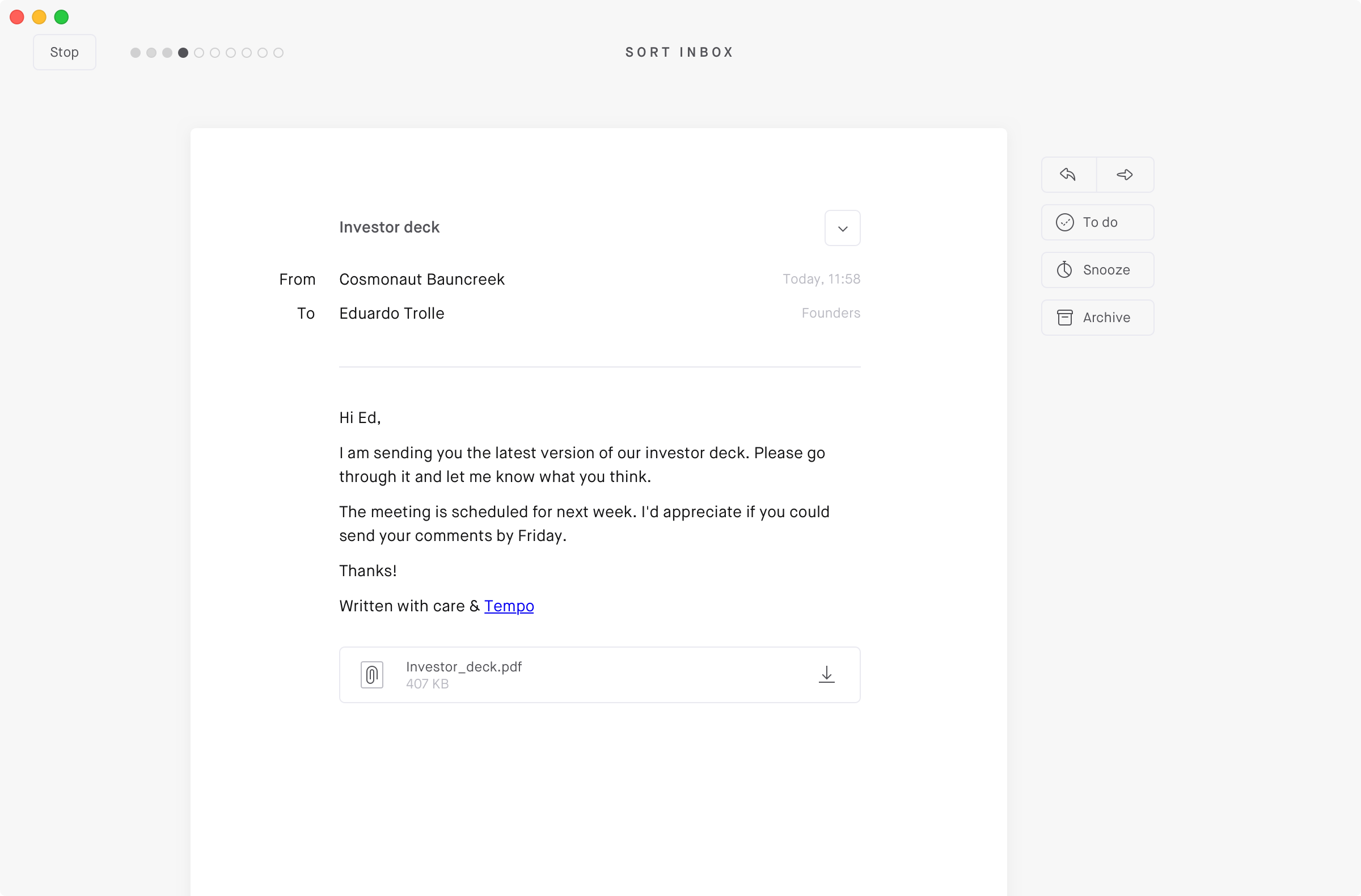Click the reply arrow icon
This screenshot has width=1361, height=896.
[1068, 175]
